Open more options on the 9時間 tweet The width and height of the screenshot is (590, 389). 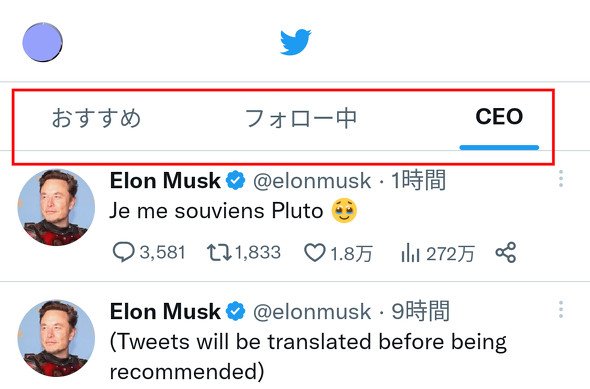click(561, 309)
